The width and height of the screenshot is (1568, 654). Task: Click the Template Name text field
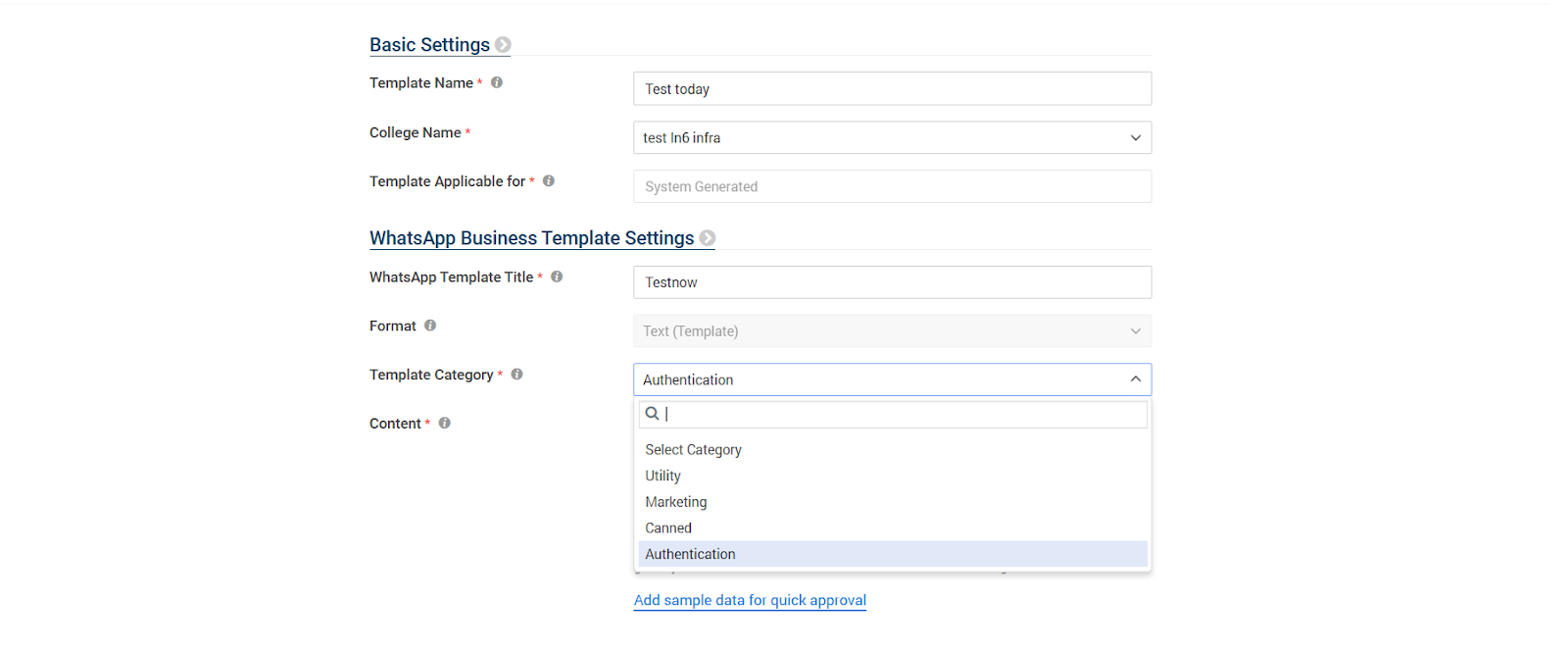(x=892, y=89)
